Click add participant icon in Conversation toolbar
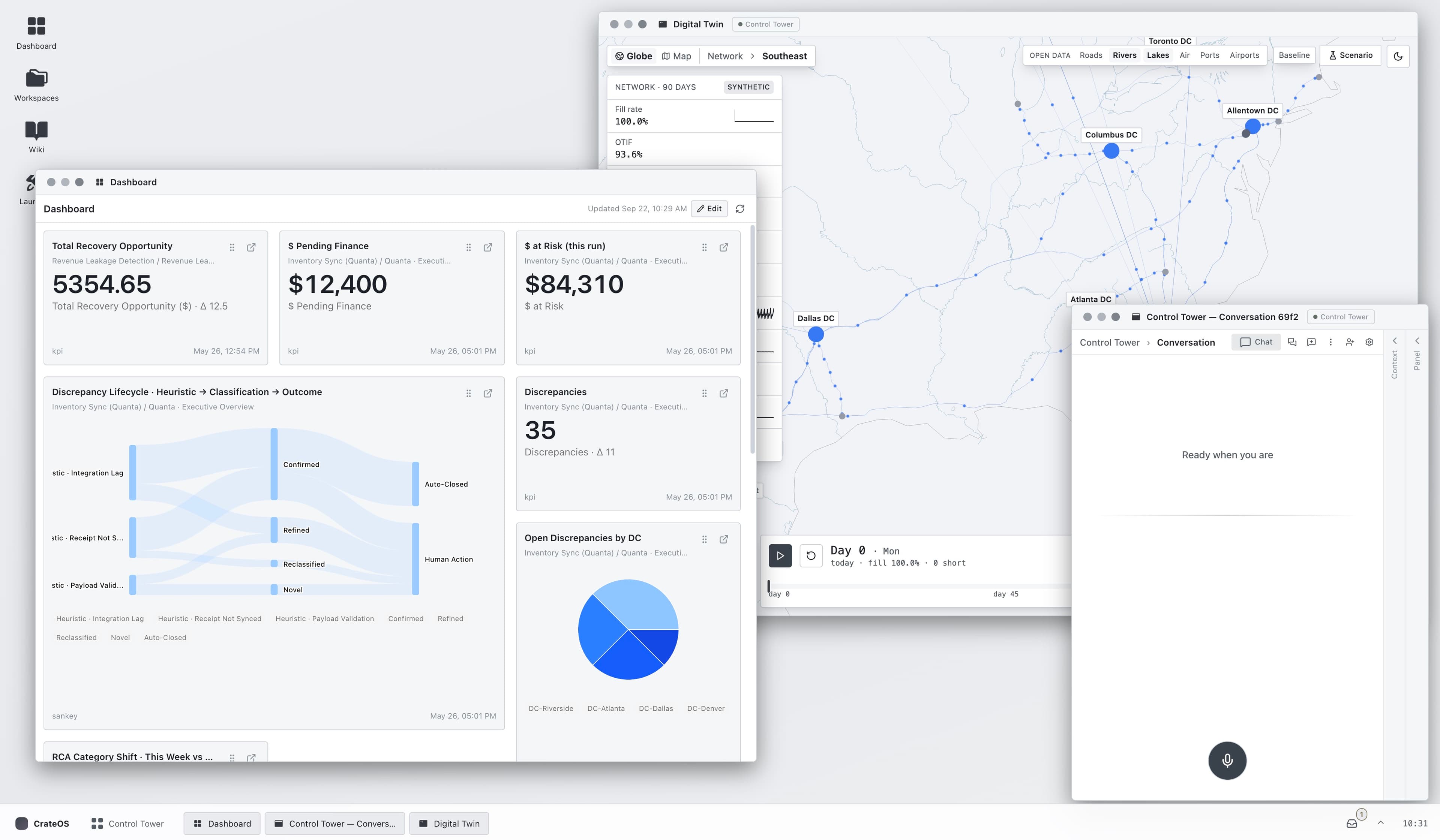 [x=1350, y=342]
